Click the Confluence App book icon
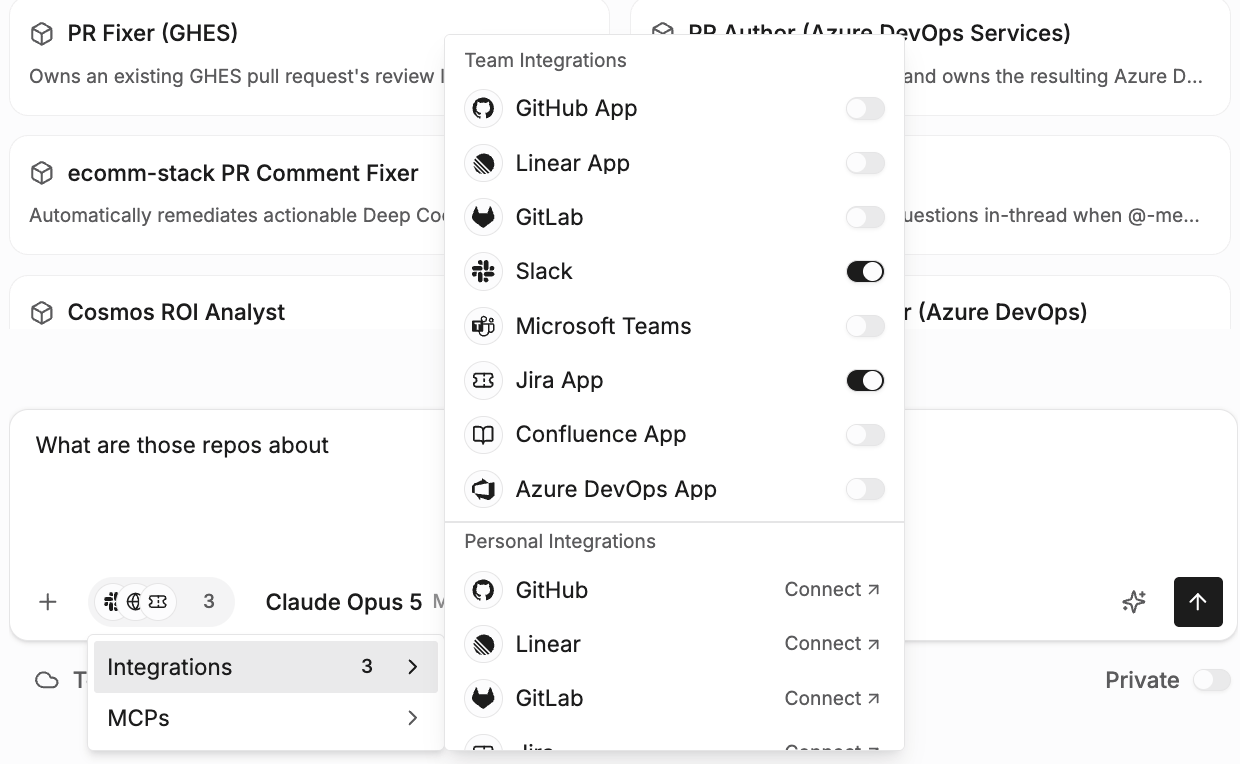 point(484,434)
